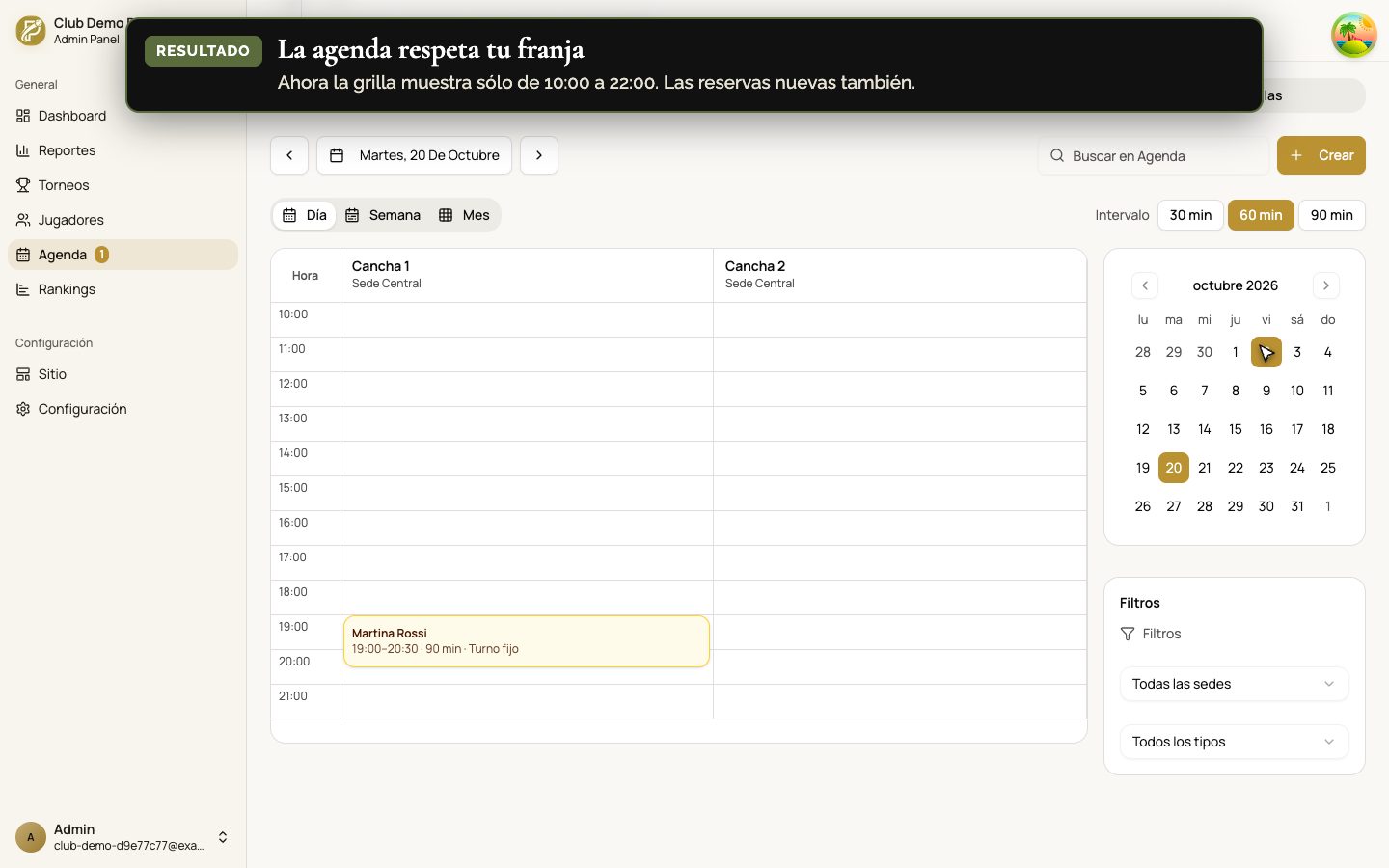Open Todos los tipos dropdown
The height and width of the screenshot is (868, 1389).
point(1235,742)
